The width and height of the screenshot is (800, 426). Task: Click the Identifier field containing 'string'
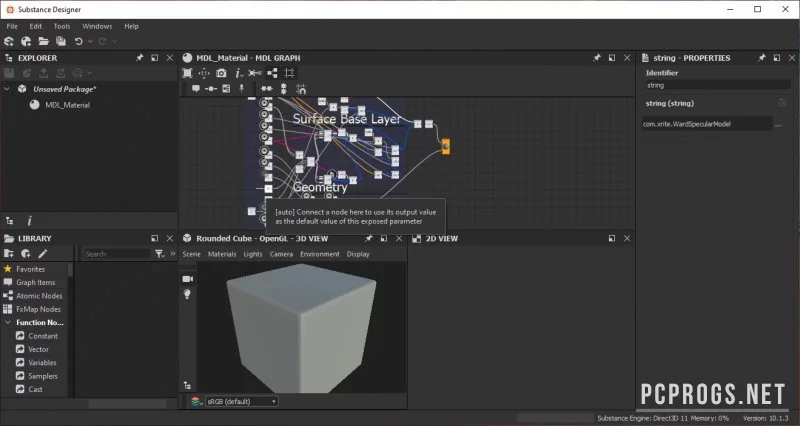click(x=717, y=85)
